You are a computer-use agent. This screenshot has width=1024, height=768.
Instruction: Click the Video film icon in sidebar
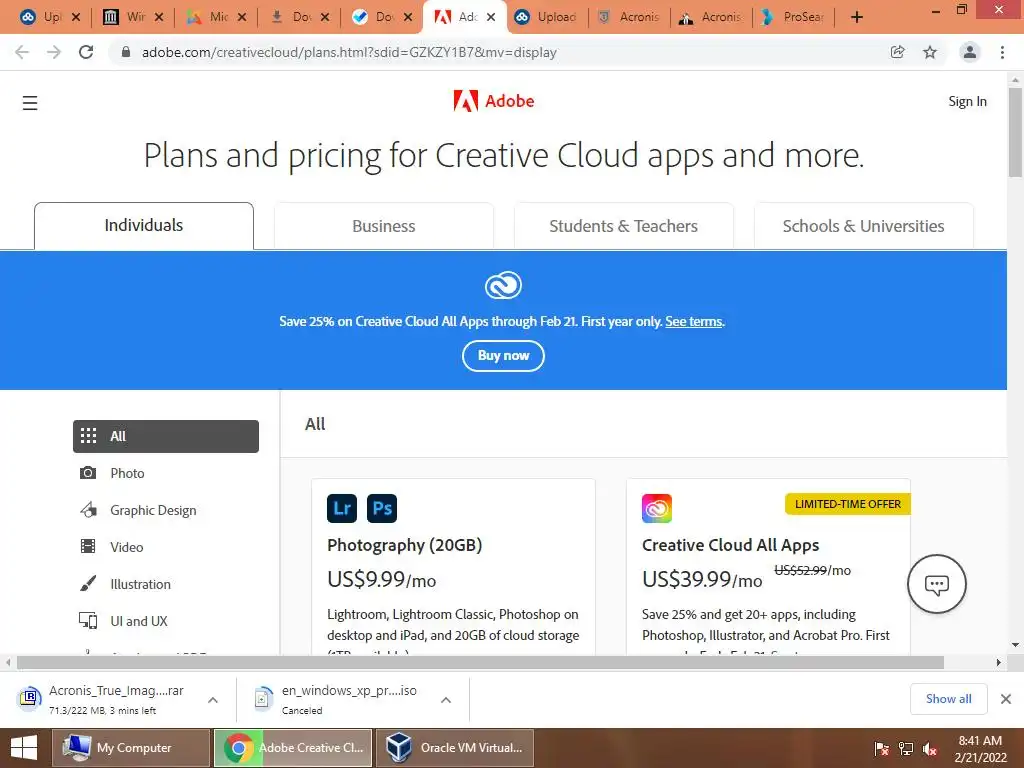coord(88,547)
